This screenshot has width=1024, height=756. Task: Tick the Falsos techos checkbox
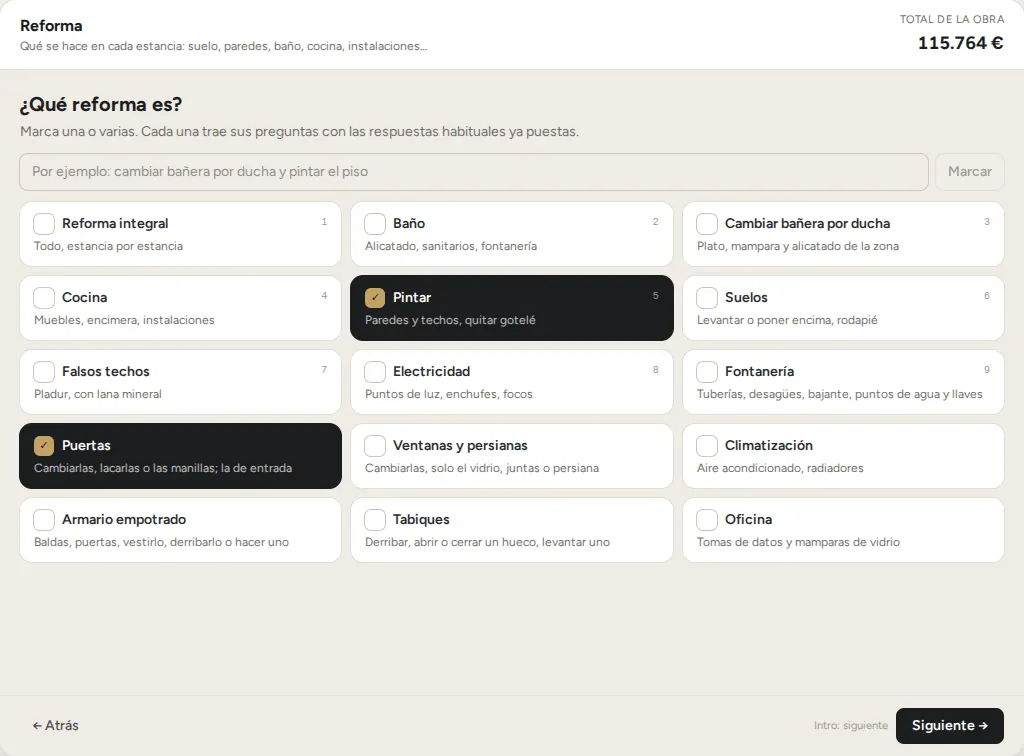click(44, 371)
